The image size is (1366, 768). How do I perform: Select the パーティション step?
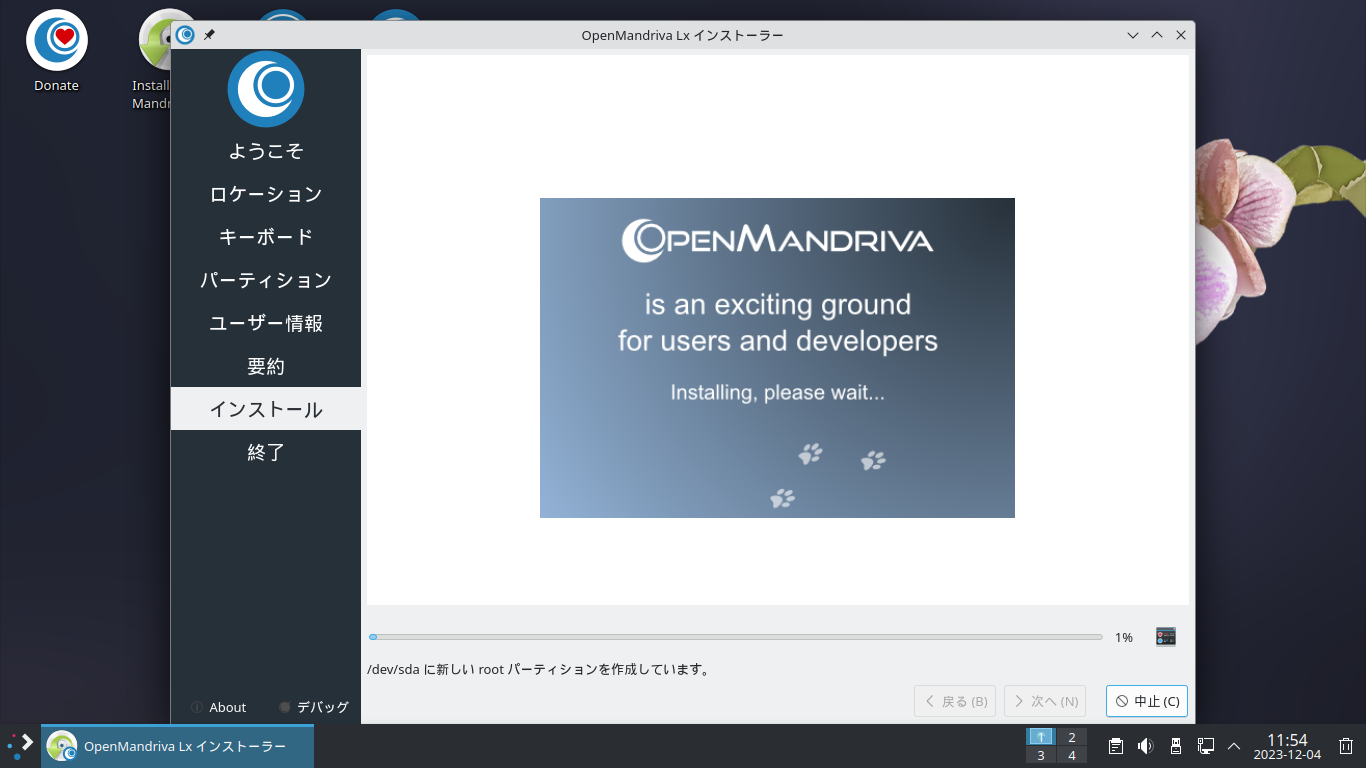[x=266, y=280]
